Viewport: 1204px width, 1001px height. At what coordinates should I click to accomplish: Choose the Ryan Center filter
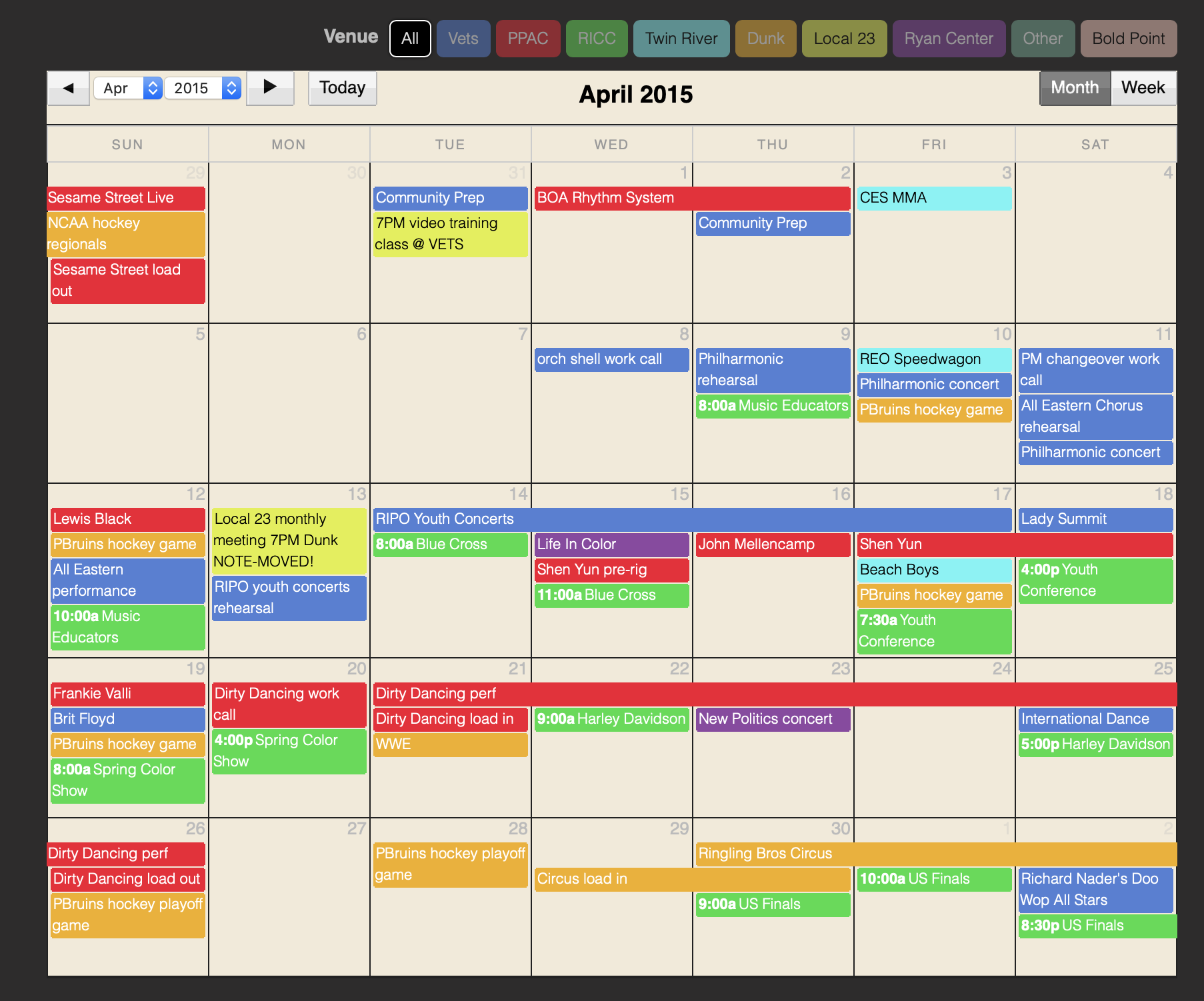[948, 39]
